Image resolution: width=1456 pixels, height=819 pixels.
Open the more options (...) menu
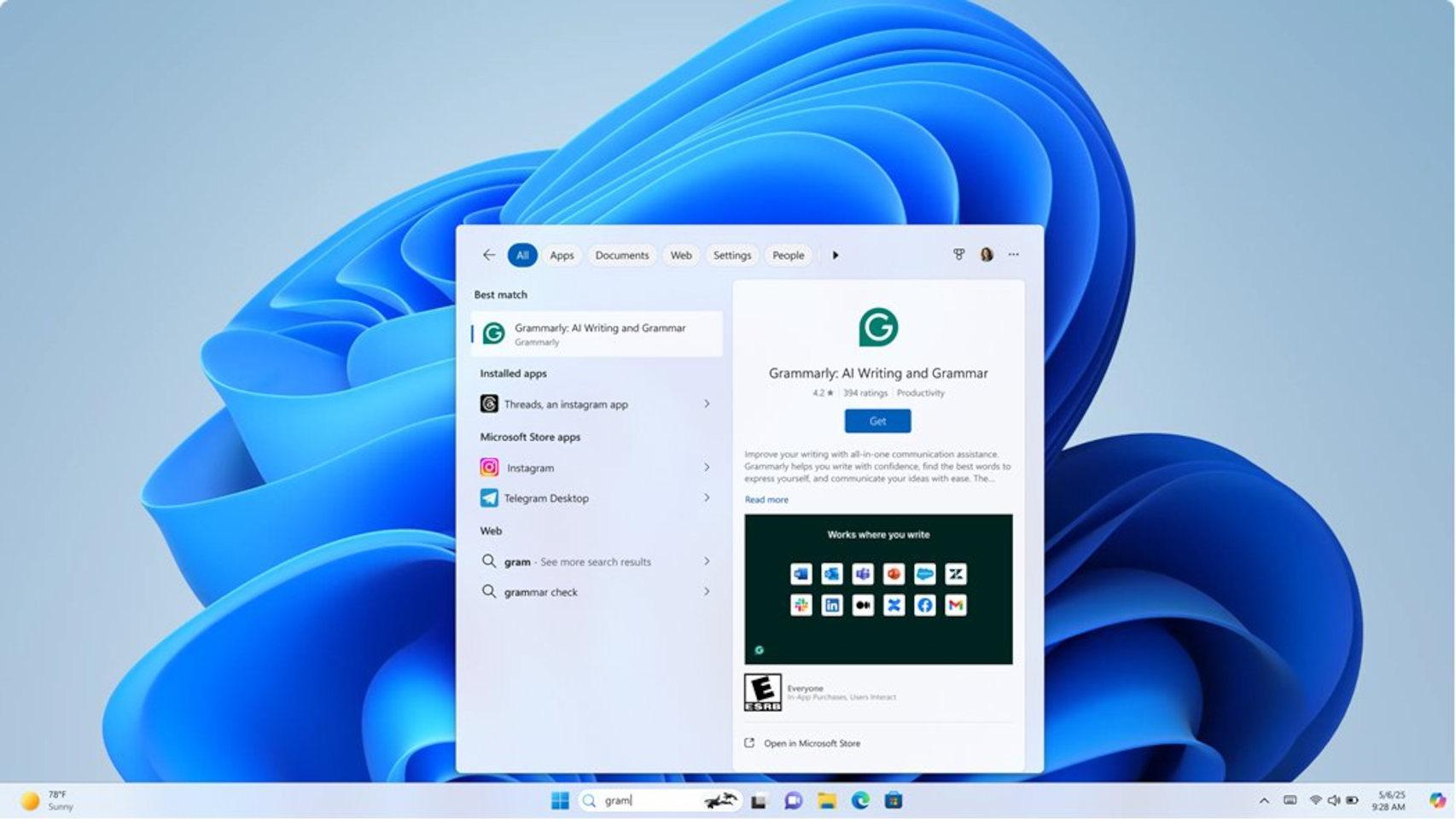1013,254
